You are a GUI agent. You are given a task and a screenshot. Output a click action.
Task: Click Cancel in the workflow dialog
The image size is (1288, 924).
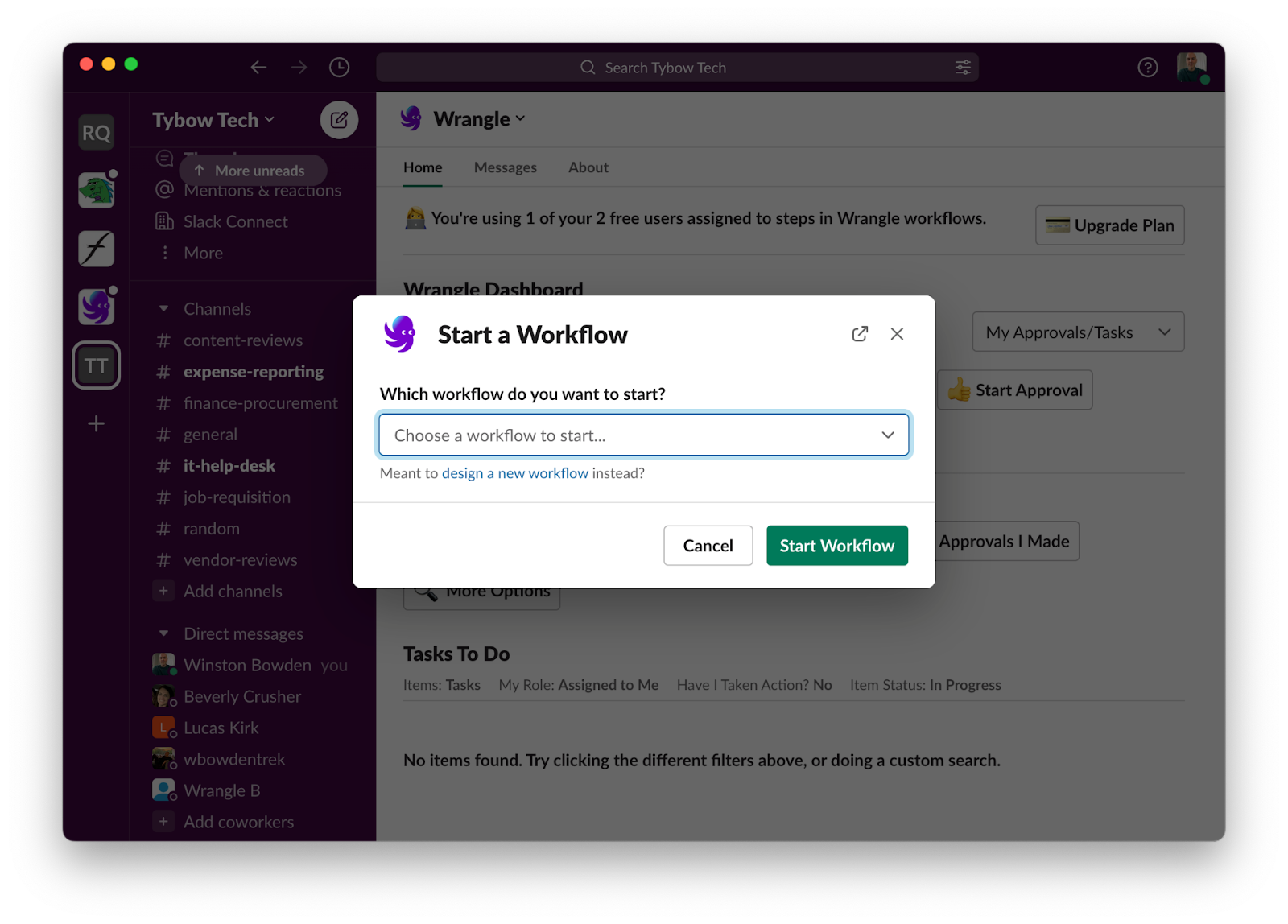pos(708,546)
